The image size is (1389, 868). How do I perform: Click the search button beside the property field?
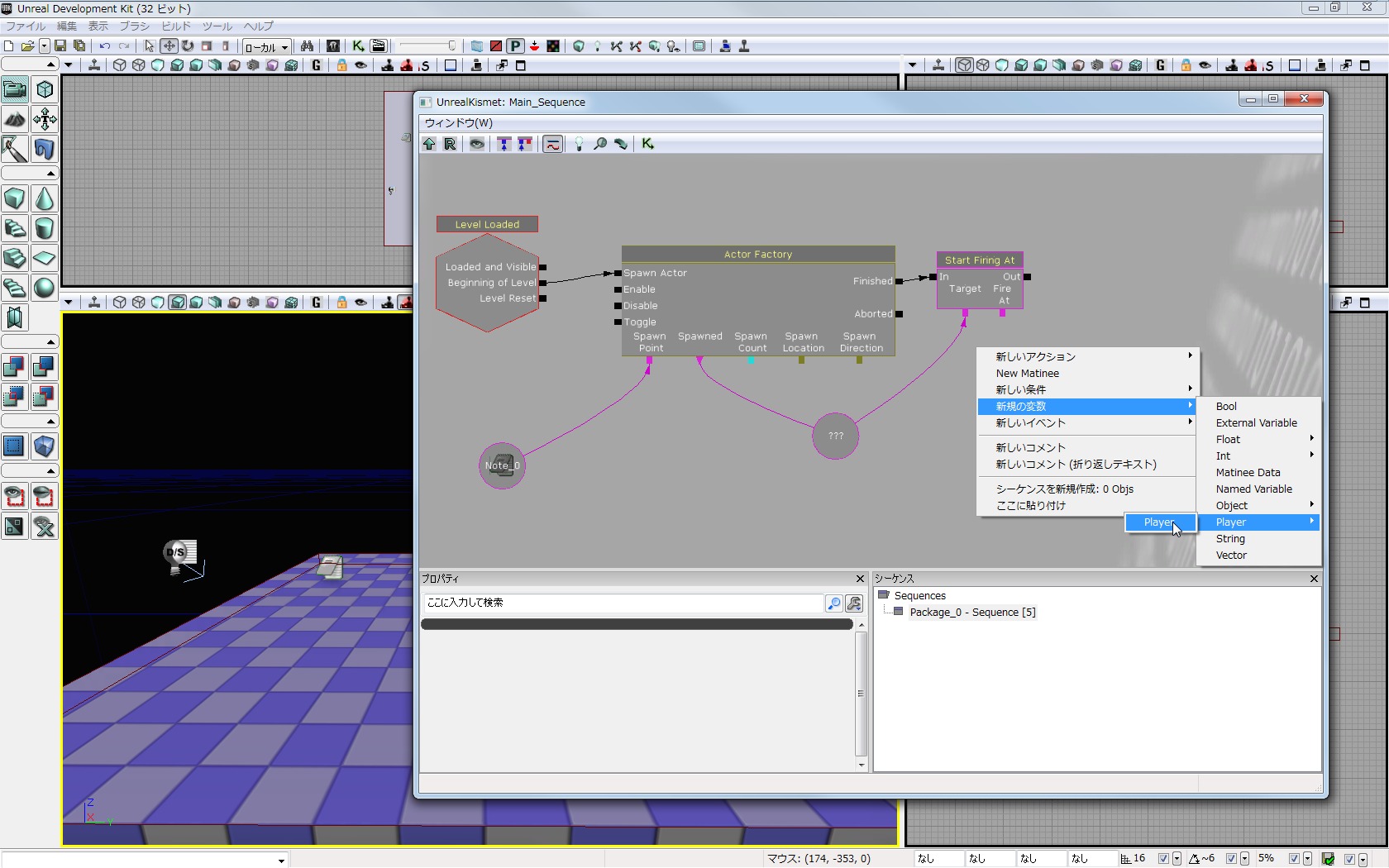coord(834,603)
